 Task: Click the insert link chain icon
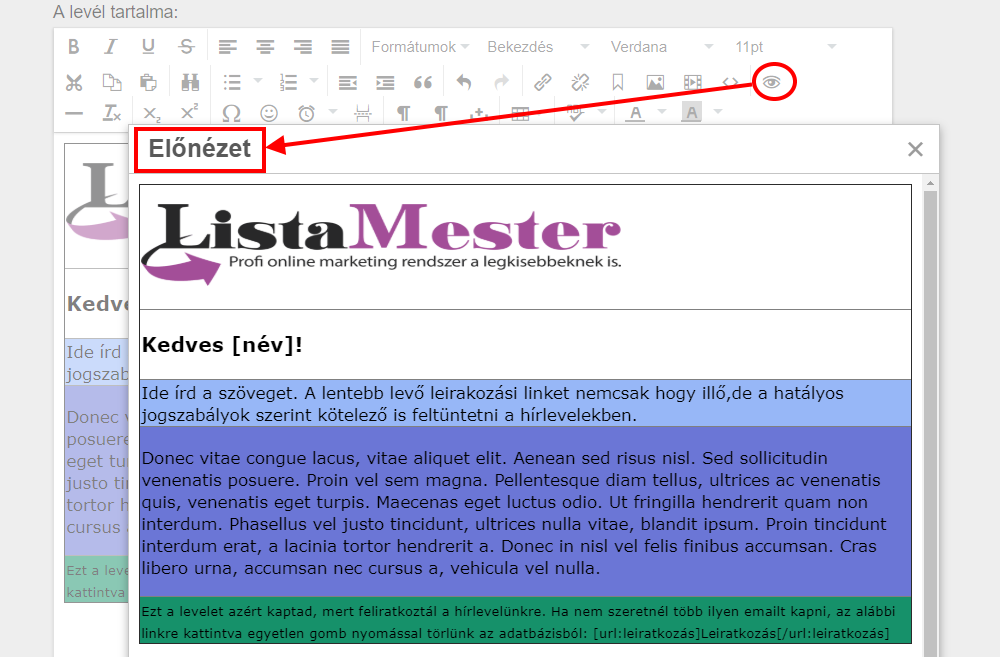(x=543, y=82)
